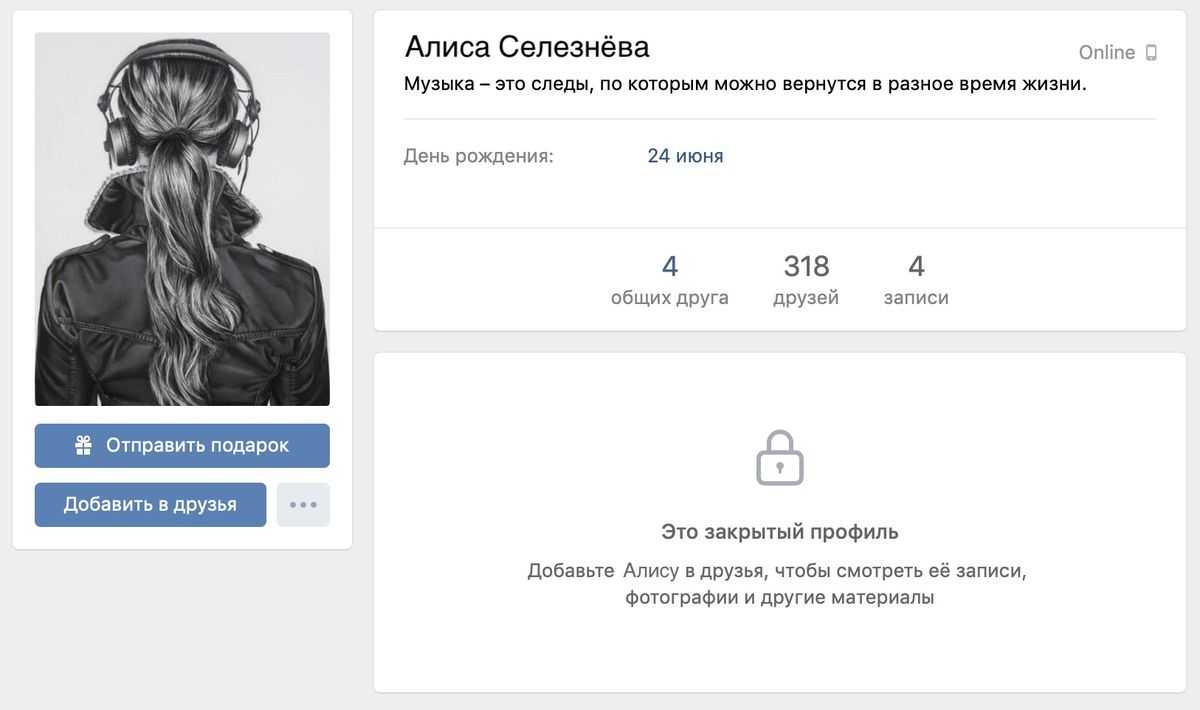Open the 24 июня birthday link
This screenshot has width=1200, height=710.
[x=685, y=156]
